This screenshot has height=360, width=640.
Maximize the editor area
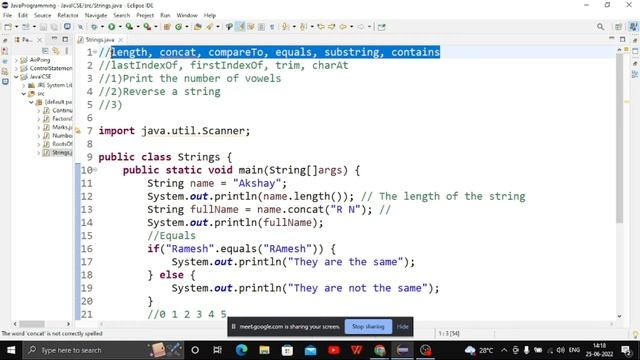pos(622,39)
